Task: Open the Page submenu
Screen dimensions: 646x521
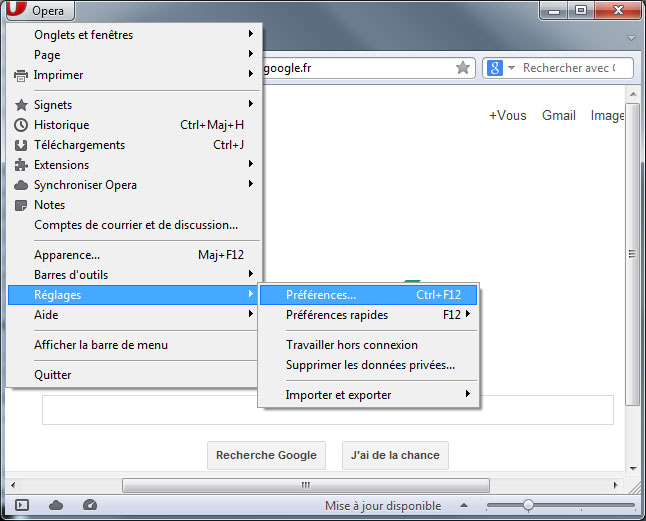Action: pyautogui.click(x=135, y=55)
